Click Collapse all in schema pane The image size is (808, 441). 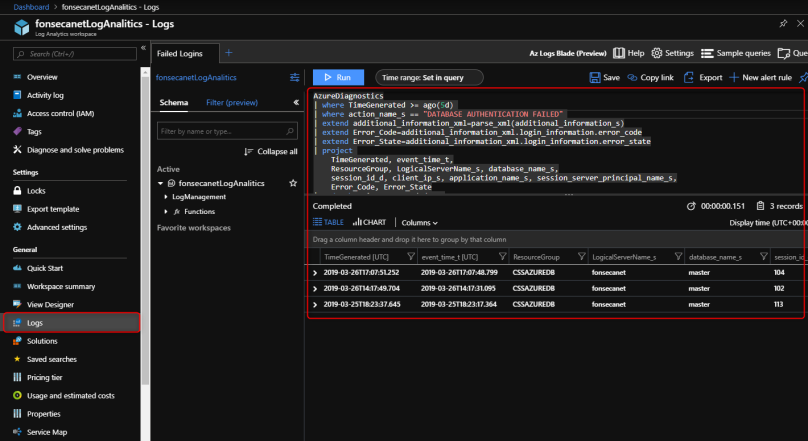(271, 151)
